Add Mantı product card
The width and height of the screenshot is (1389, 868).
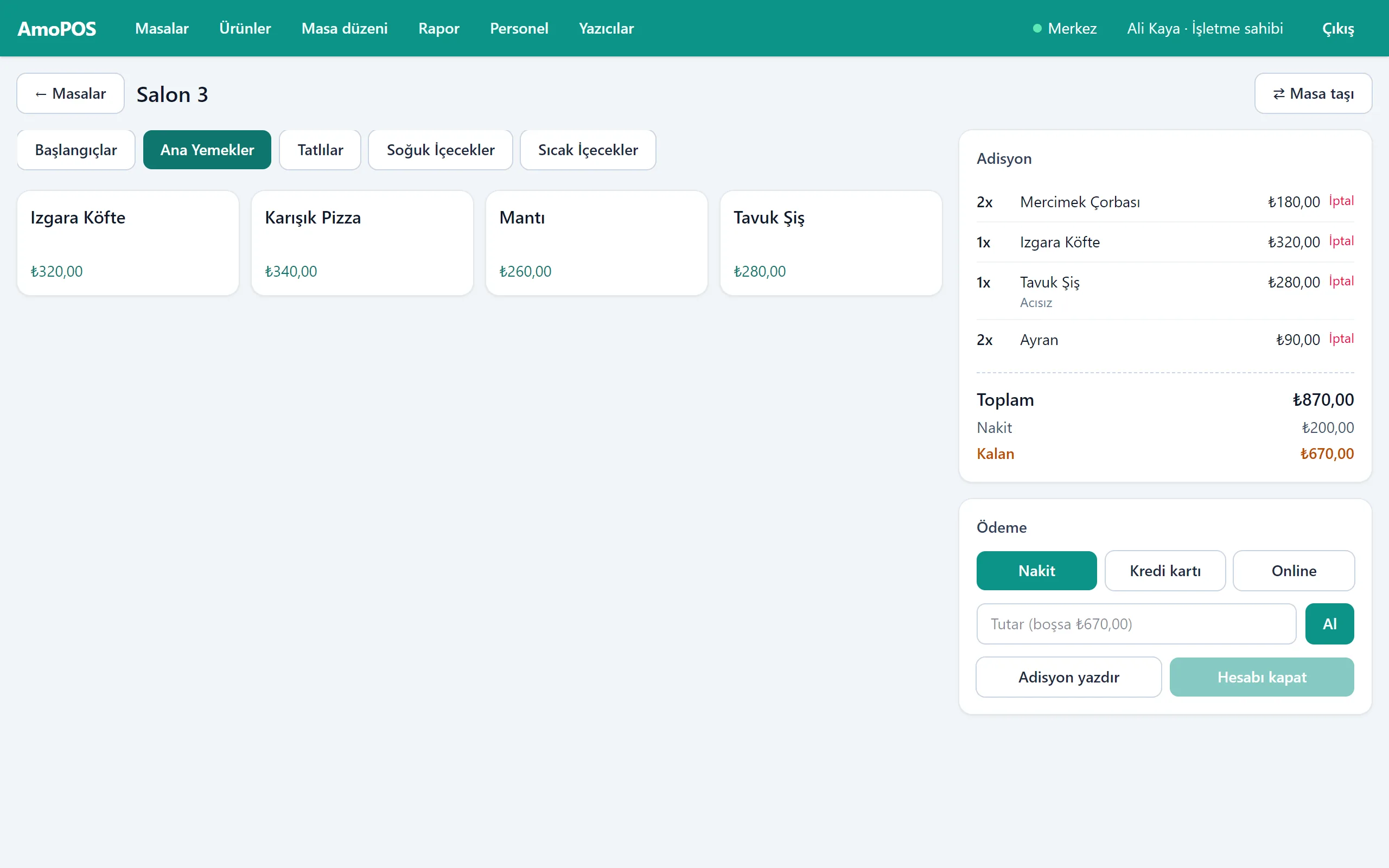click(x=596, y=243)
